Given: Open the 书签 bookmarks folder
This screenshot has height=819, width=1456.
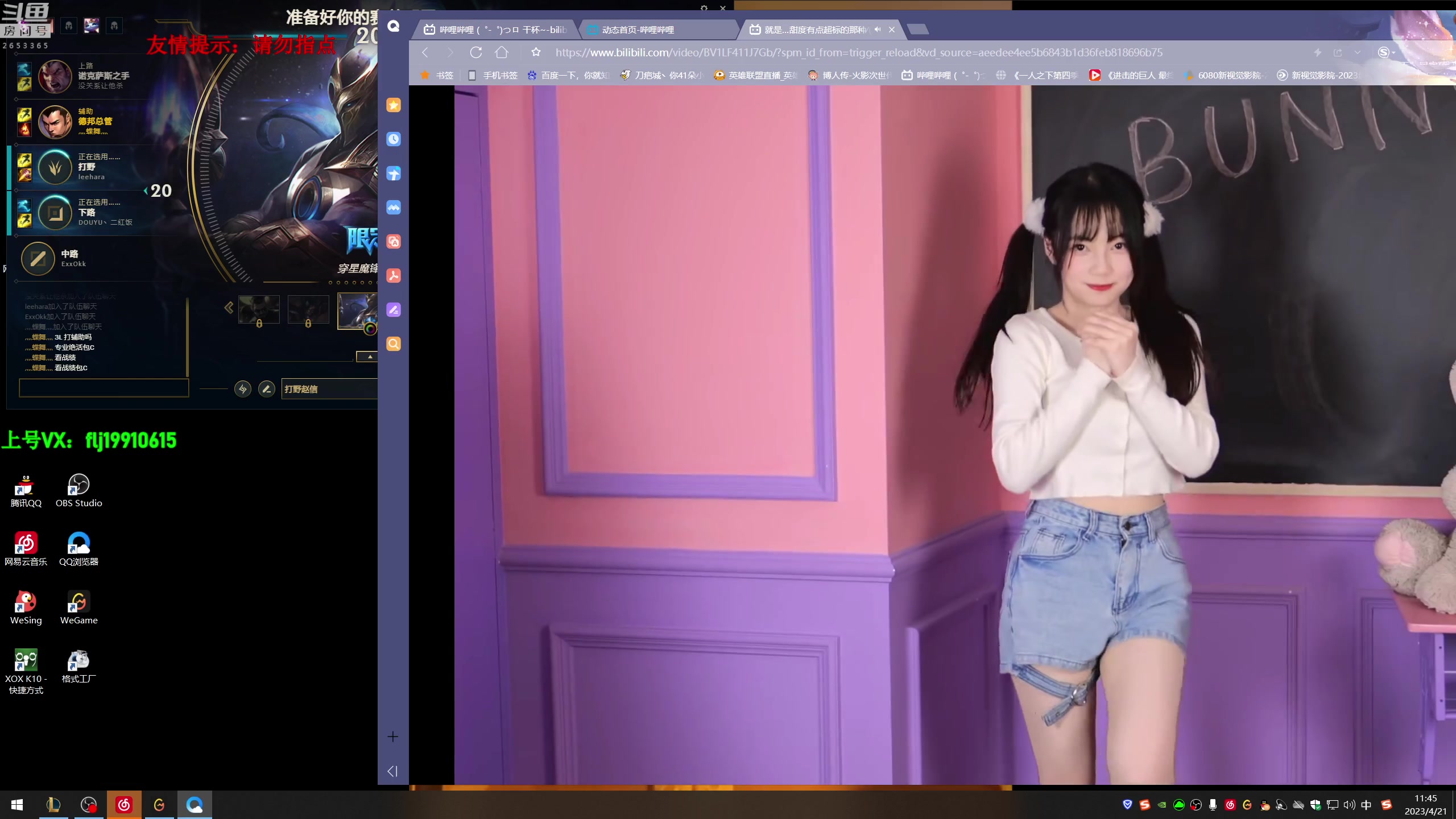Looking at the screenshot, I should [x=436, y=75].
